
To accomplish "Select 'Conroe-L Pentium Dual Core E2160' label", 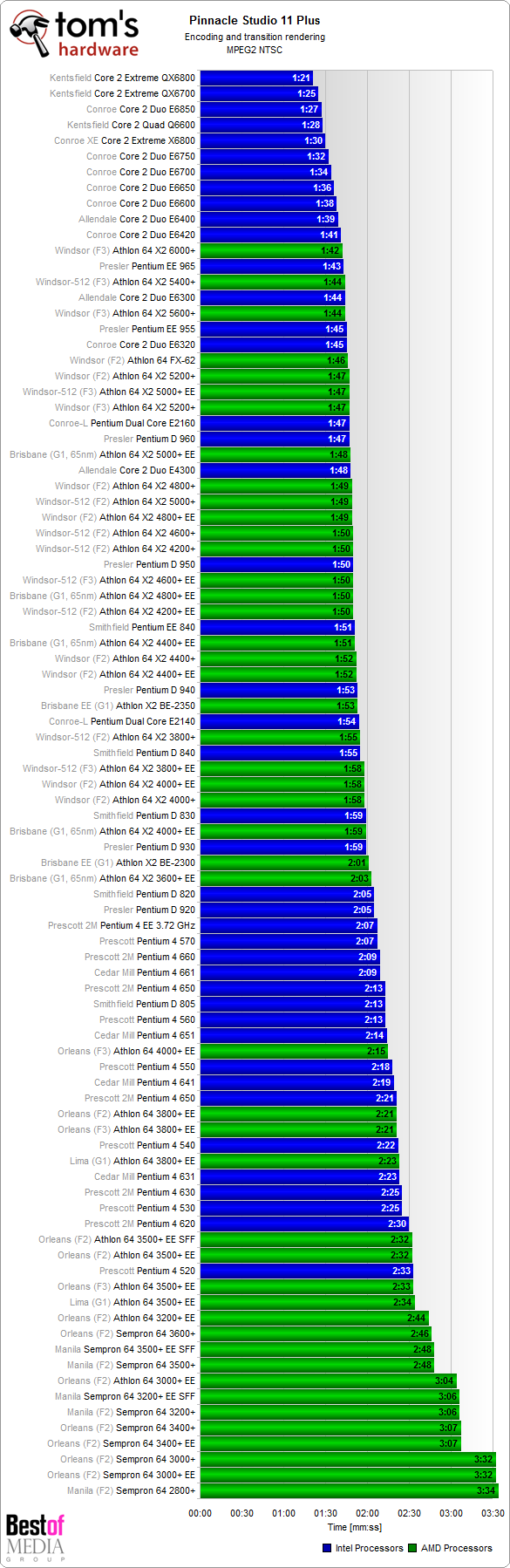I will coord(122,423).
